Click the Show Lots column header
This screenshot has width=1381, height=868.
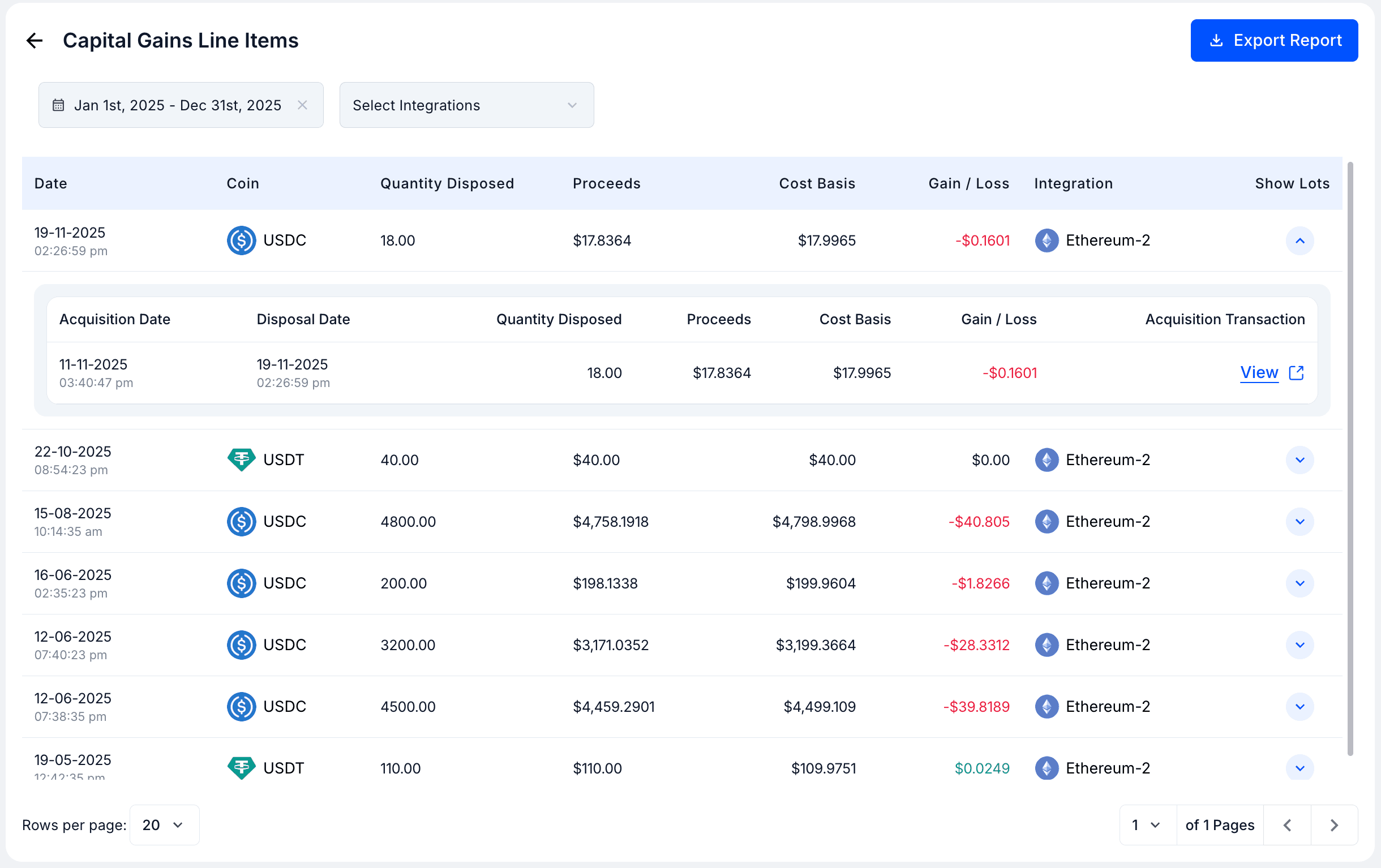(1292, 183)
